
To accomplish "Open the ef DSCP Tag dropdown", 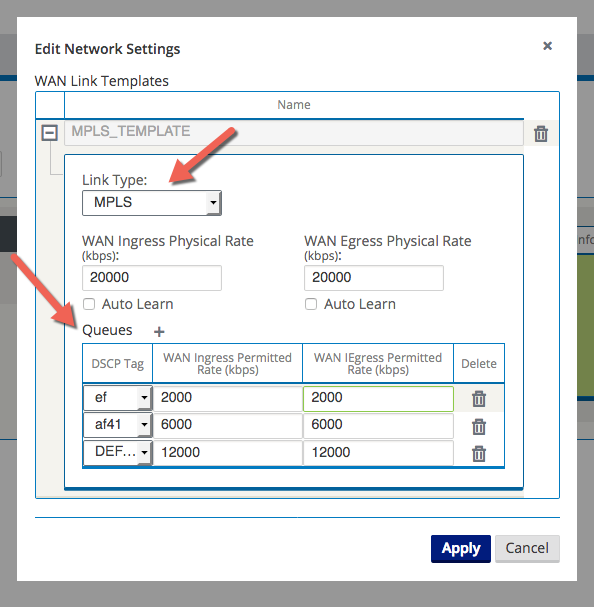I will (117, 398).
